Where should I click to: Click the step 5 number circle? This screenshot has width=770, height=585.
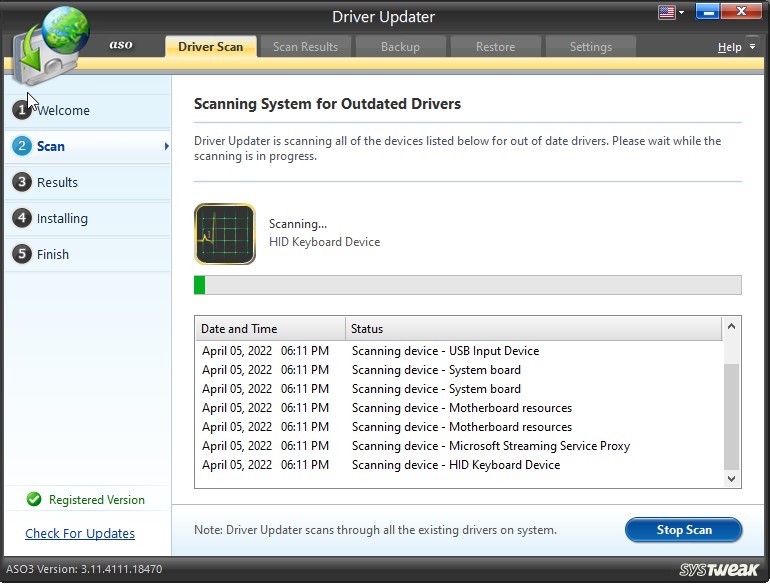[x=22, y=254]
